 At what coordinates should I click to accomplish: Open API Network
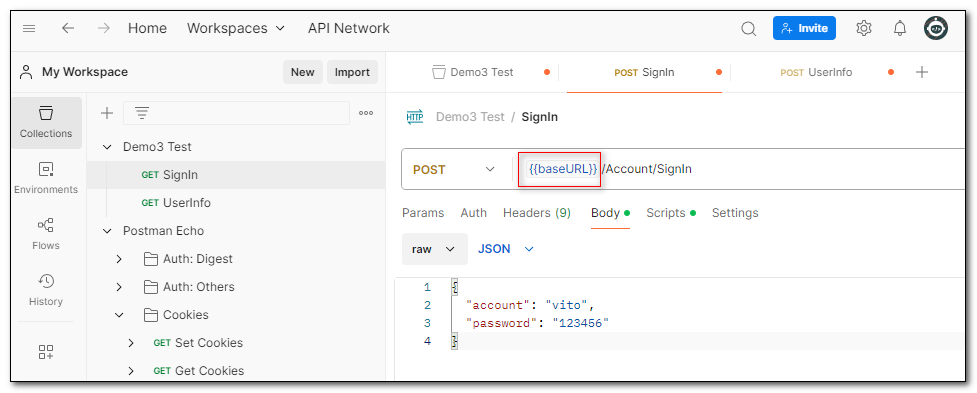(x=348, y=29)
